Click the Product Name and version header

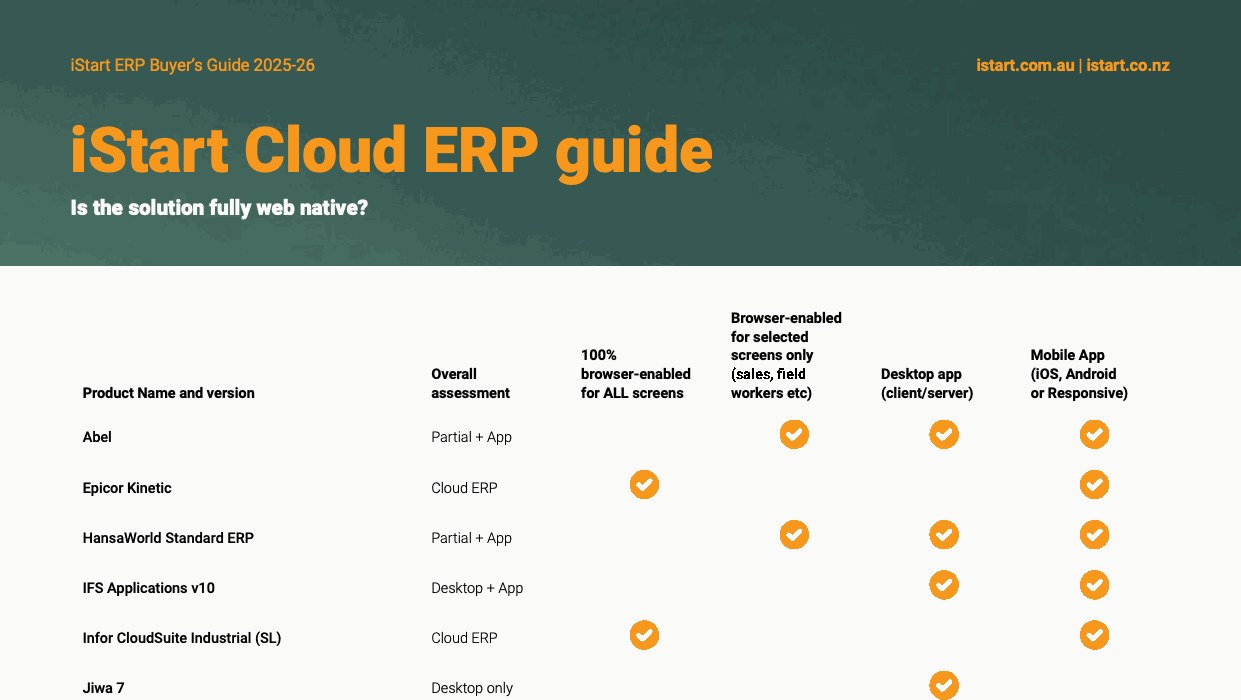[x=169, y=393]
